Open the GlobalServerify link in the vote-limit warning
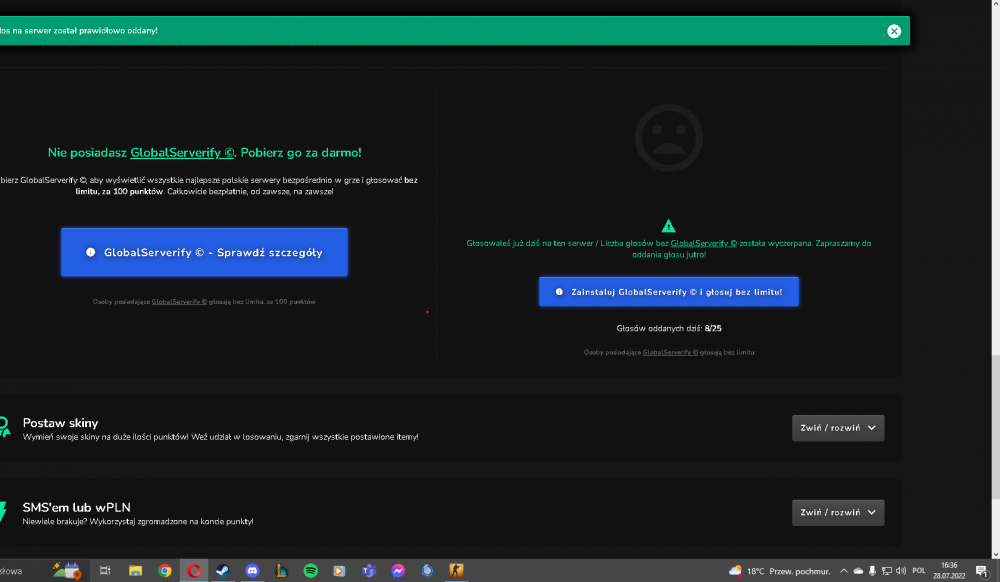Screen dimensions: 1000x582 [x=703, y=244]
